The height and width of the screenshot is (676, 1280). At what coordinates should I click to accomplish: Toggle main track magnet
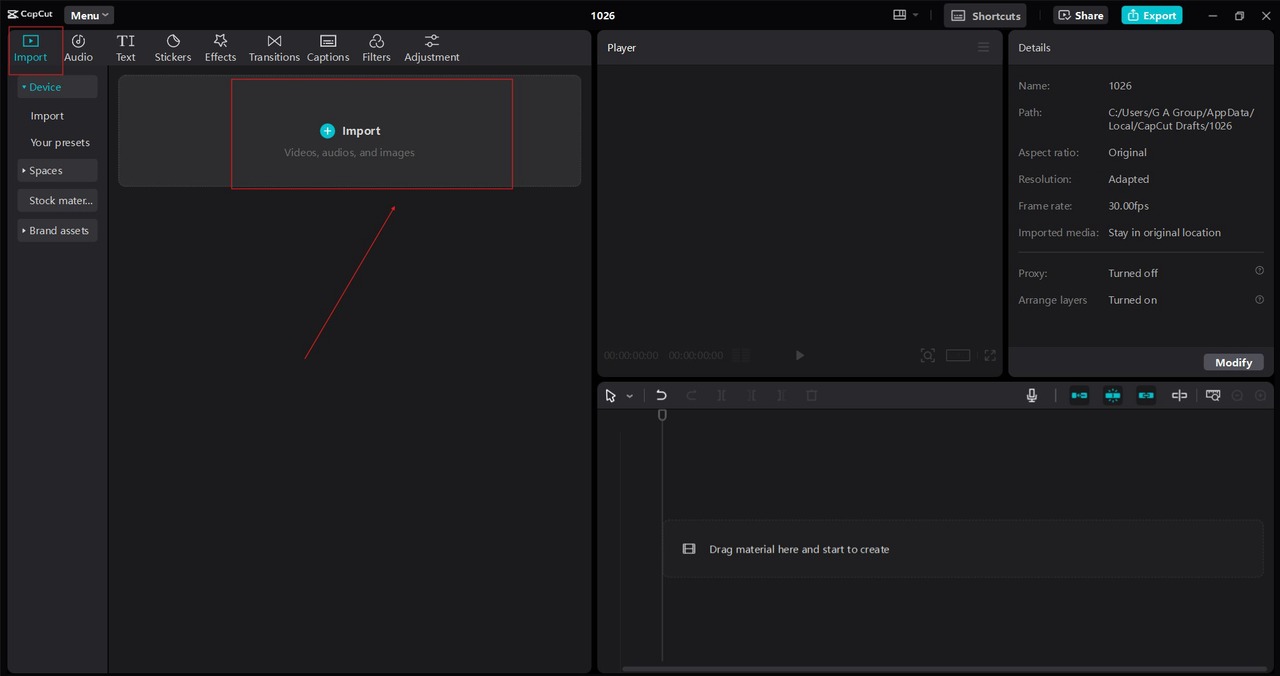(1079, 396)
